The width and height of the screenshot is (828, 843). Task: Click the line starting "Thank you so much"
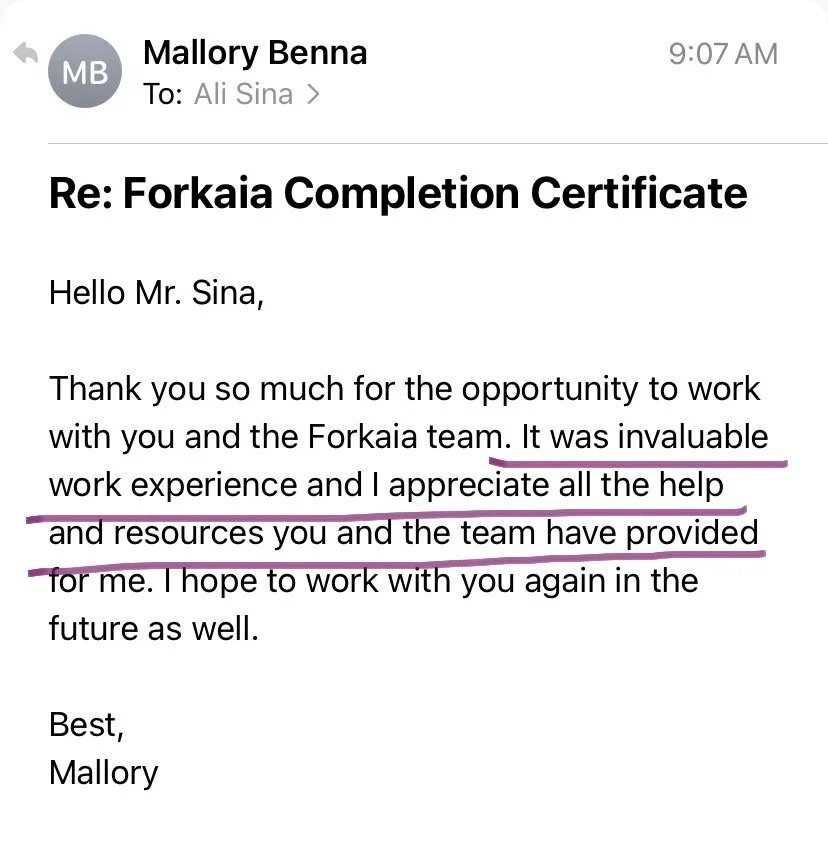404,390
